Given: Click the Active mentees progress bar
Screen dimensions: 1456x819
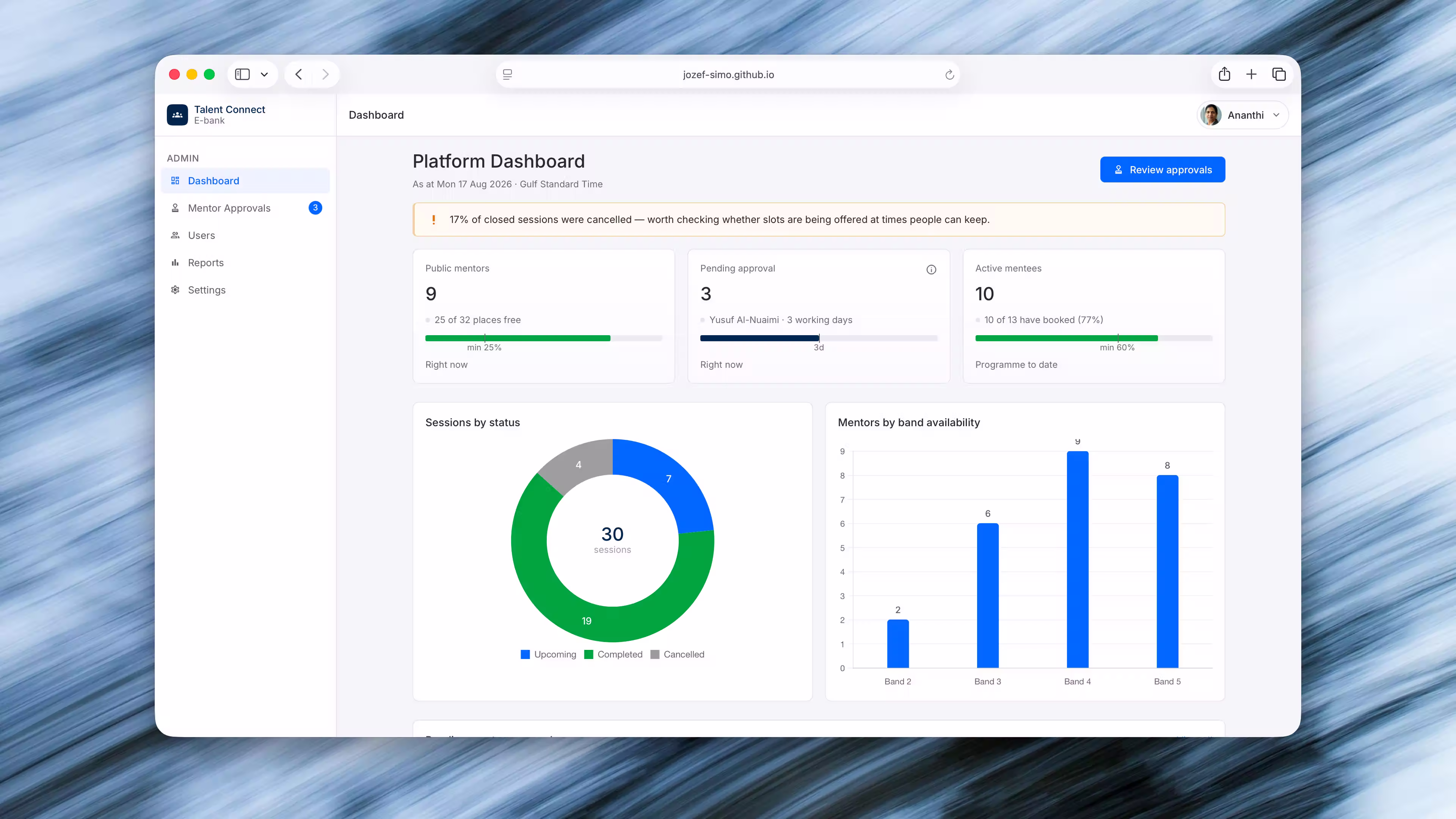Looking at the screenshot, I should (x=1093, y=338).
